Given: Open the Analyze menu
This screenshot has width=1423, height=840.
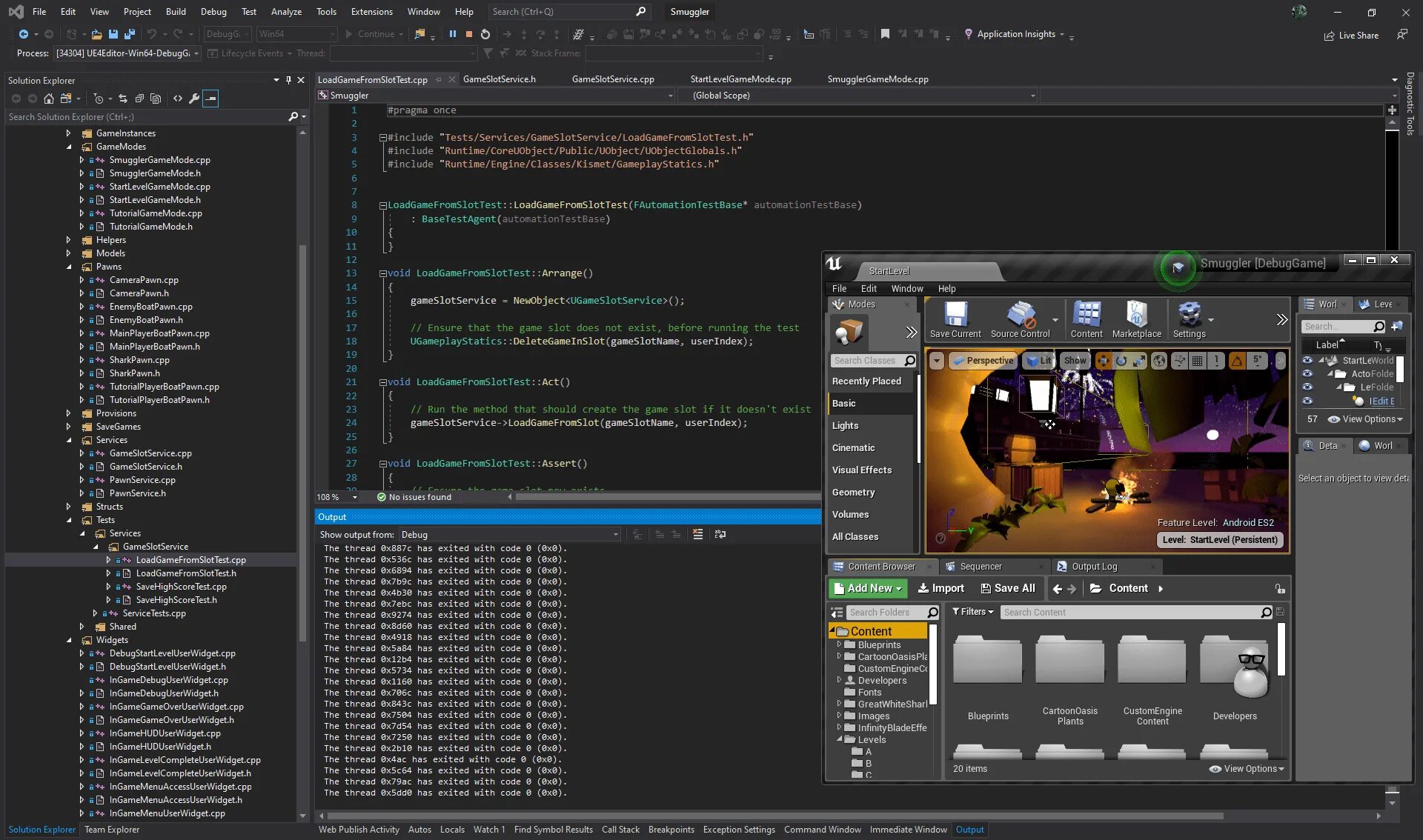Looking at the screenshot, I should [285, 11].
